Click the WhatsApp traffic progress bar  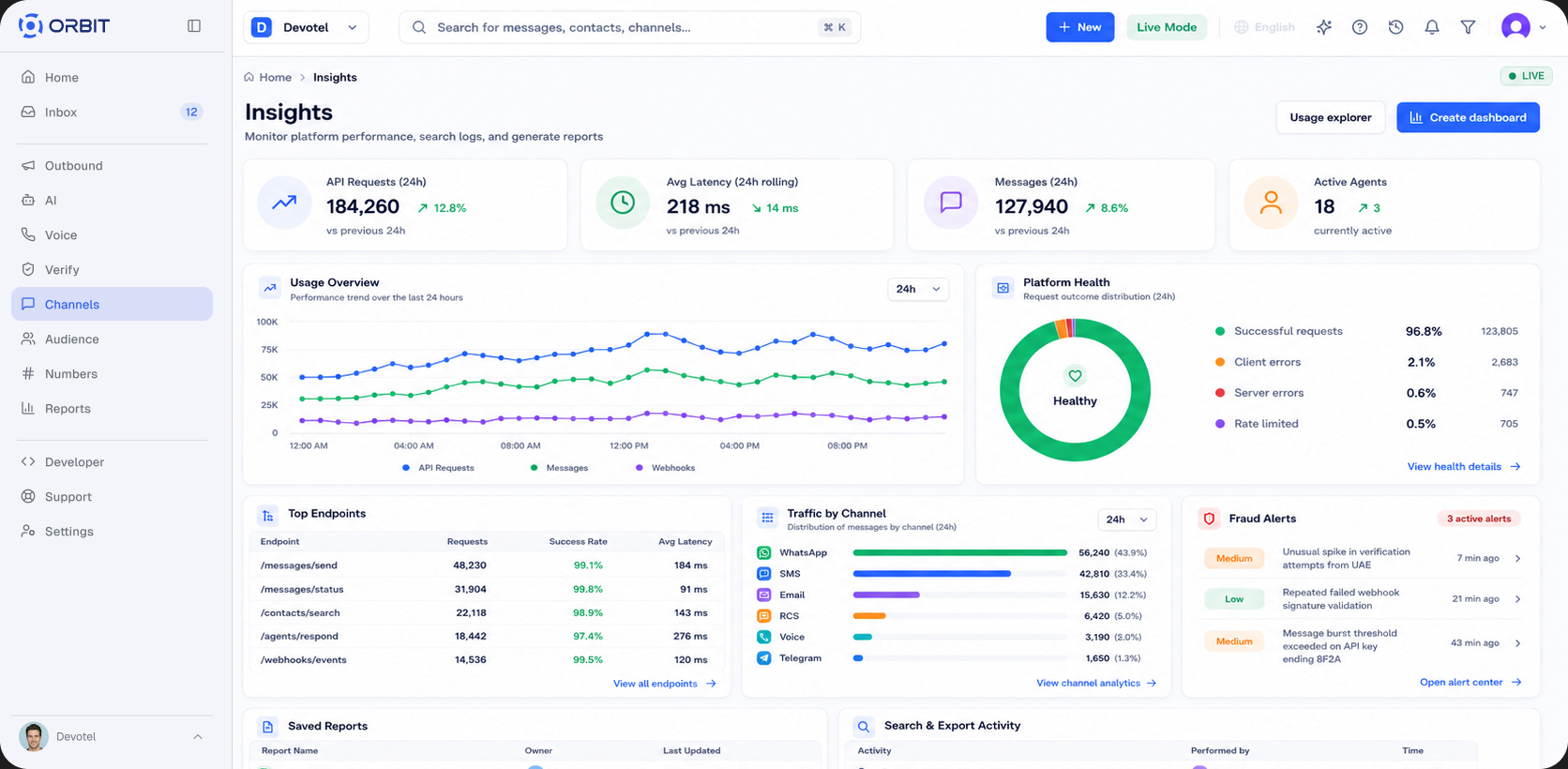[960, 553]
